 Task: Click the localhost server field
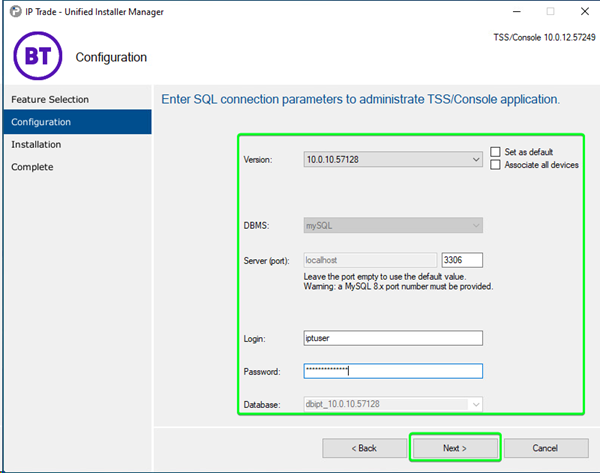point(370,260)
